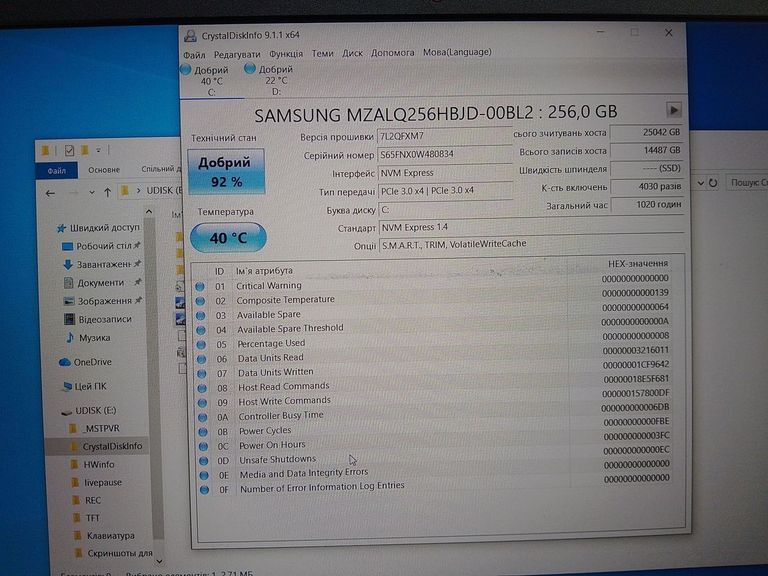Click the transfer mode field PCIe 3.0 x4
The image size is (768, 576).
tap(445, 191)
